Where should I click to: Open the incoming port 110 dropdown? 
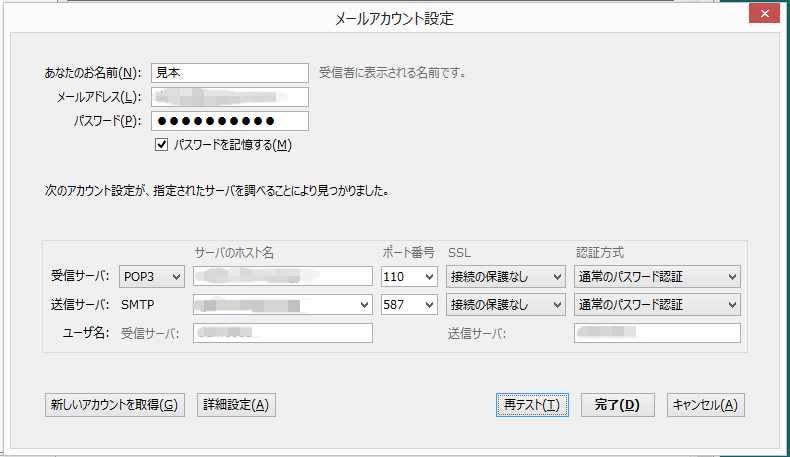(410, 276)
